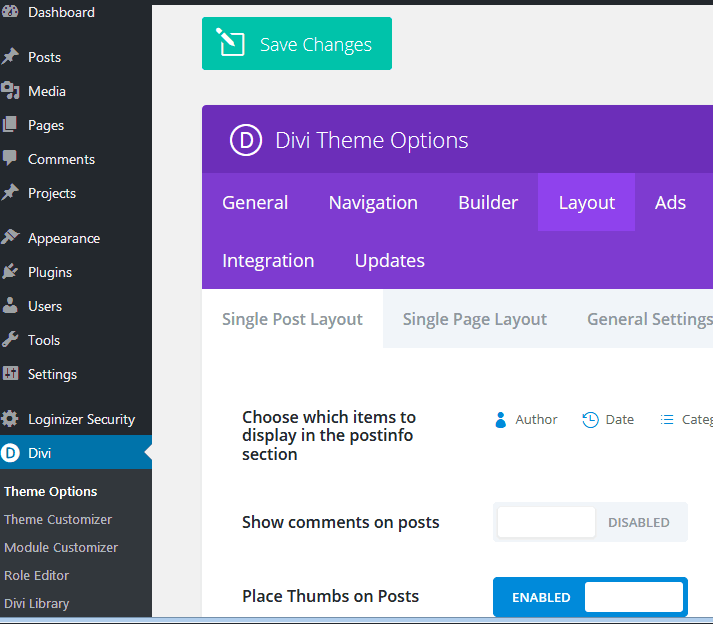
Task: Click the Divi Theme Options header title
Action: pos(372,140)
